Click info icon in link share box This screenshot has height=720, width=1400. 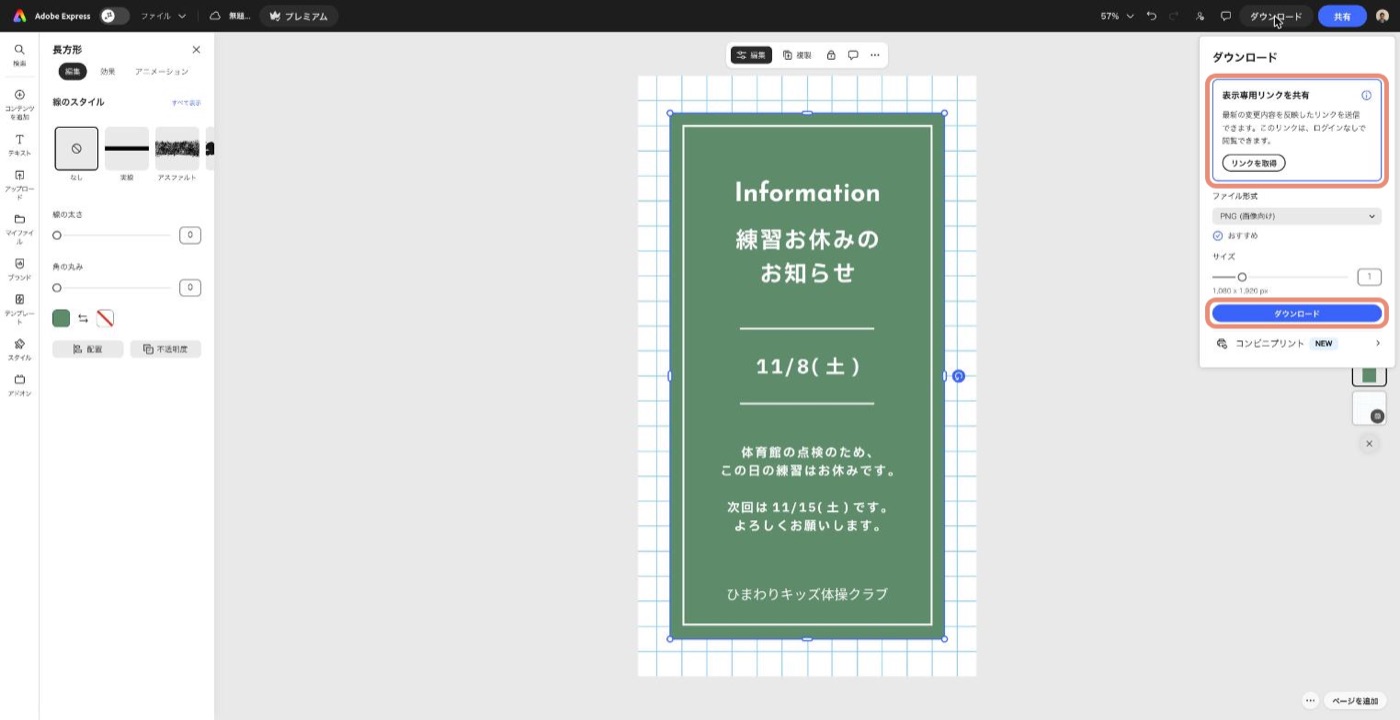click(1366, 95)
